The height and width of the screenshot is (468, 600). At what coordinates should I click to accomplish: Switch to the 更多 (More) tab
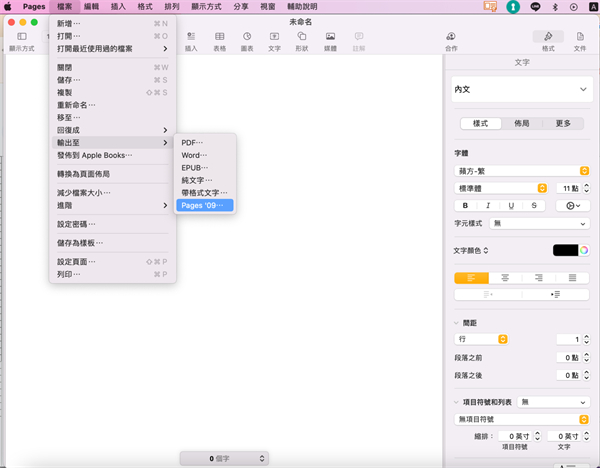(562, 123)
